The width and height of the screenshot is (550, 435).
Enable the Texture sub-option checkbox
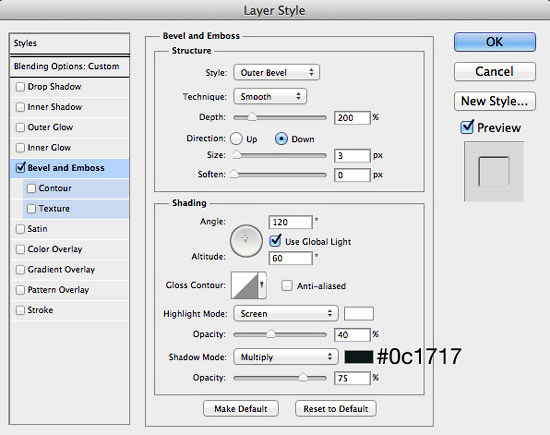coord(32,209)
